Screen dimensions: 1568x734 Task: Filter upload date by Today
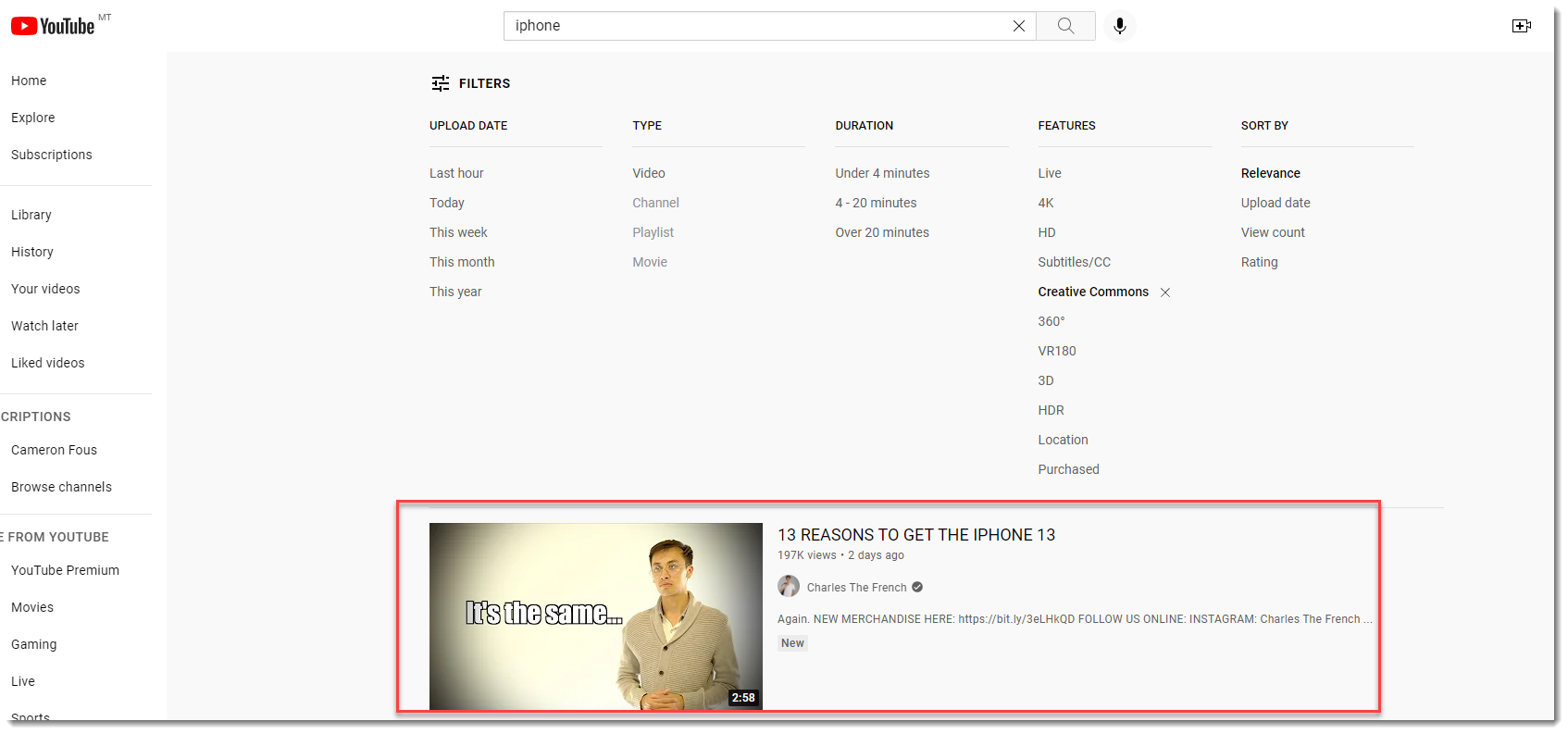point(447,203)
